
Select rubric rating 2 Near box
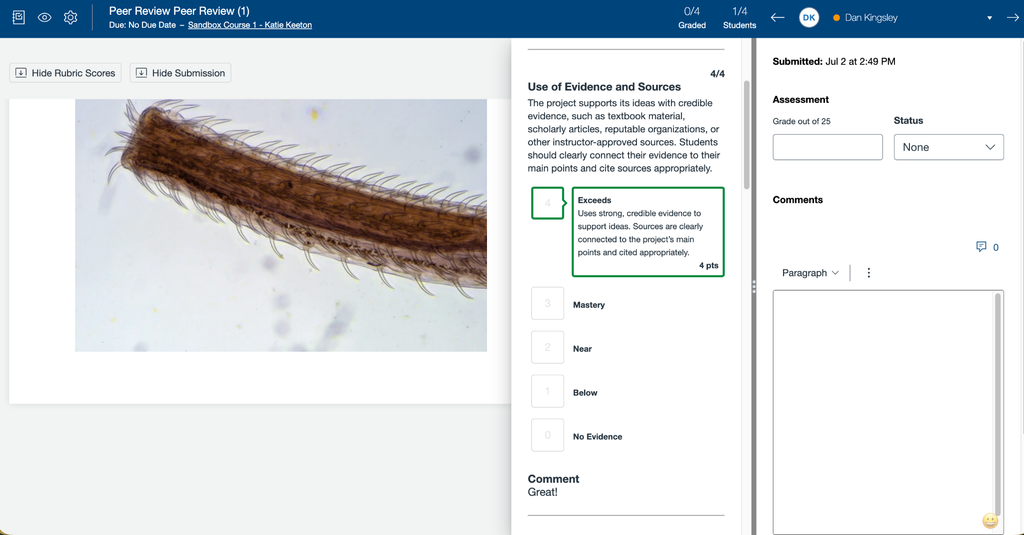(547, 347)
